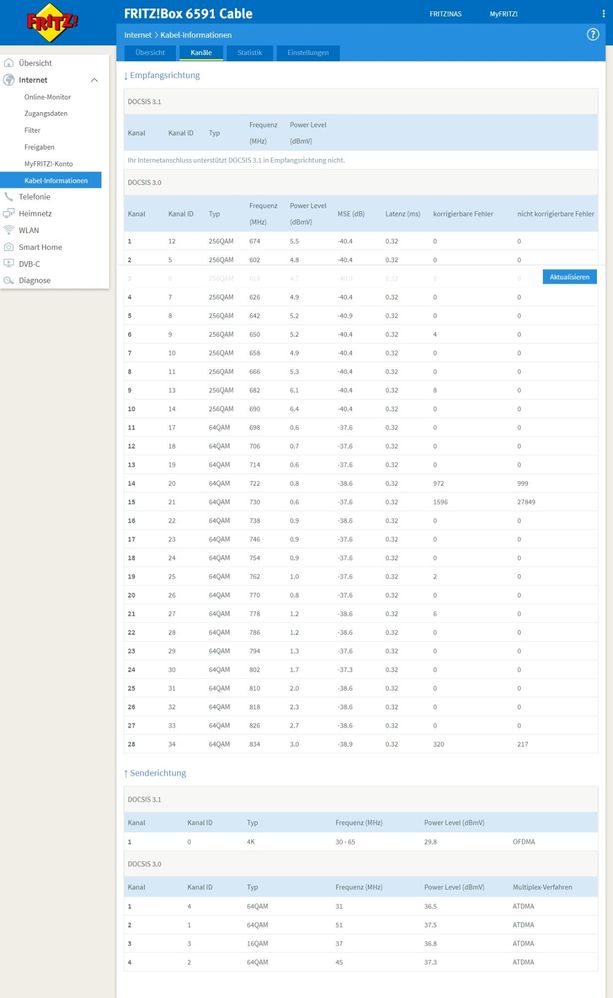
Task: Click power level 29.8 in upstream table
Action: tap(431, 841)
